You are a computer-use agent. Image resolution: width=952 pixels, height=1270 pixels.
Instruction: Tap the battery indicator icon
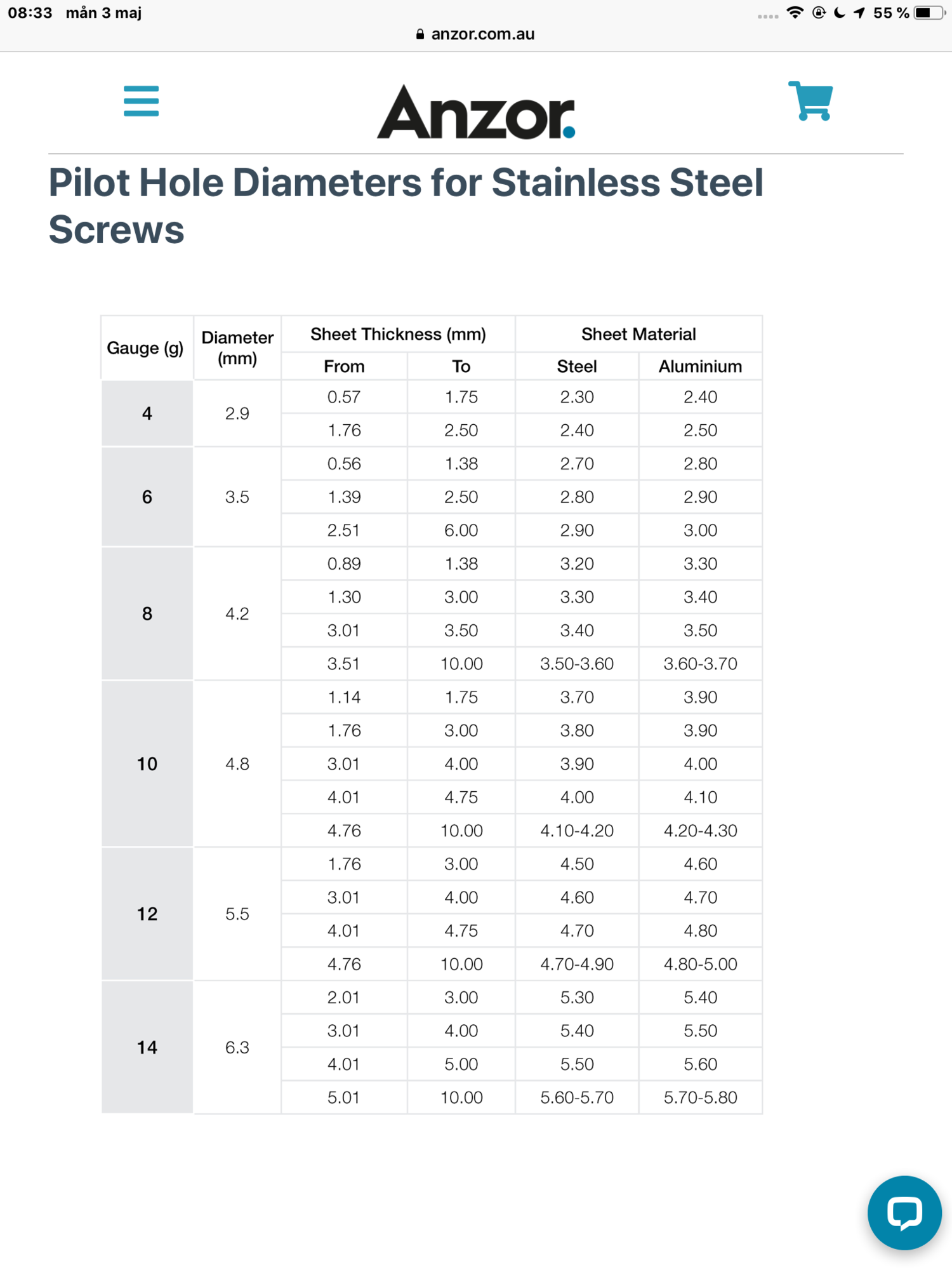(929, 13)
